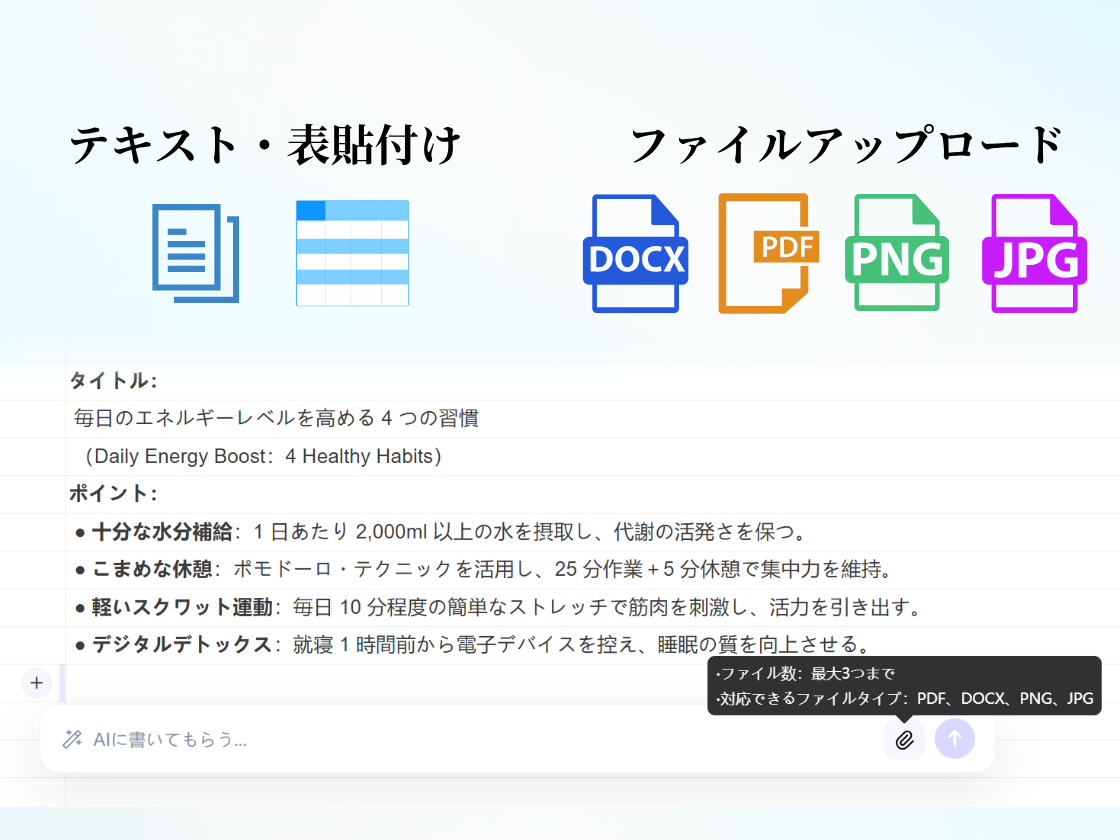Click the text document paste icon
Viewport: 1120px width, 840px height.
(x=193, y=253)
